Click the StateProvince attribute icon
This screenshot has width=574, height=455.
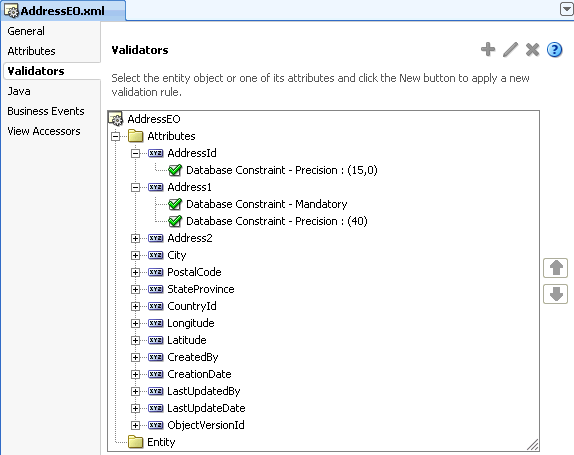click(156, 289)
